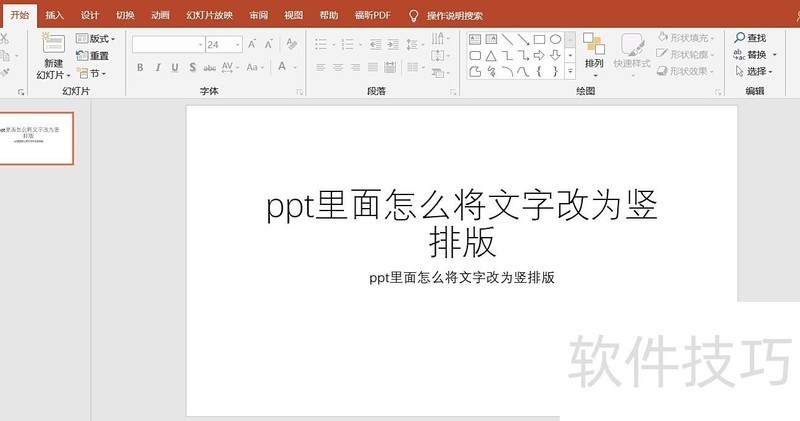Toggle Italic formatting

[157, 67]
